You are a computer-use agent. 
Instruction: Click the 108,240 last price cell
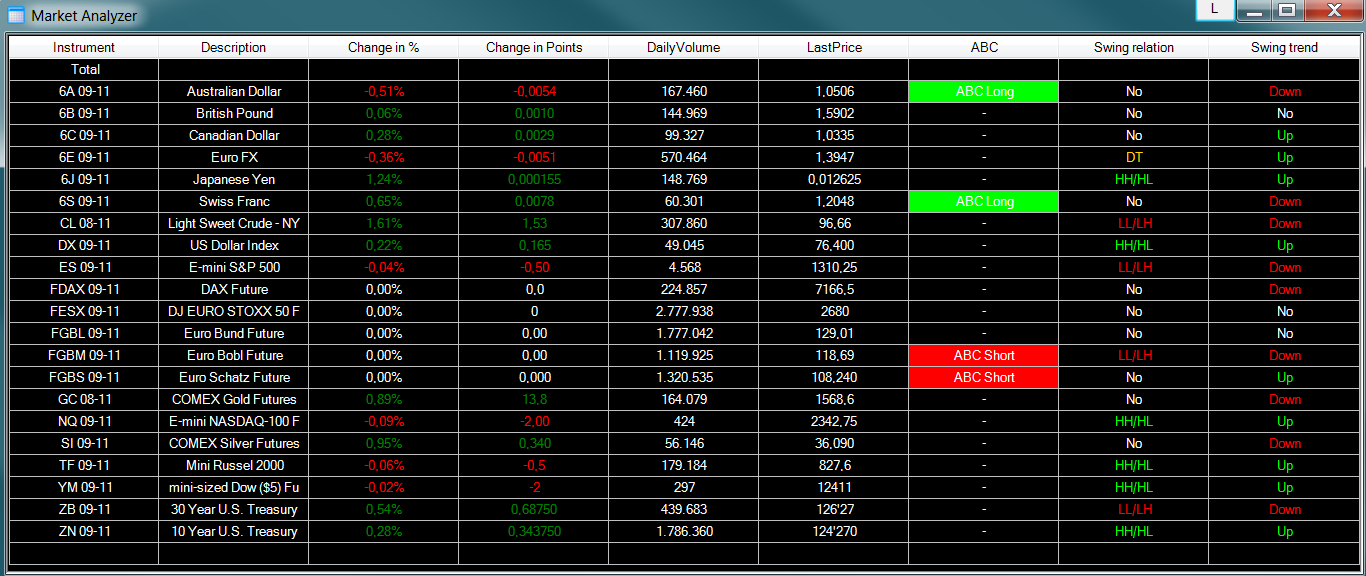click(x=834, y=377)
